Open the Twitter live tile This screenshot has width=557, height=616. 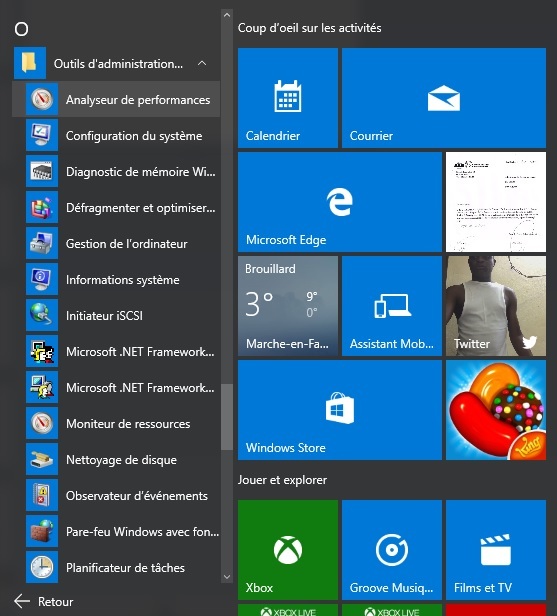(x=496, y=306)
